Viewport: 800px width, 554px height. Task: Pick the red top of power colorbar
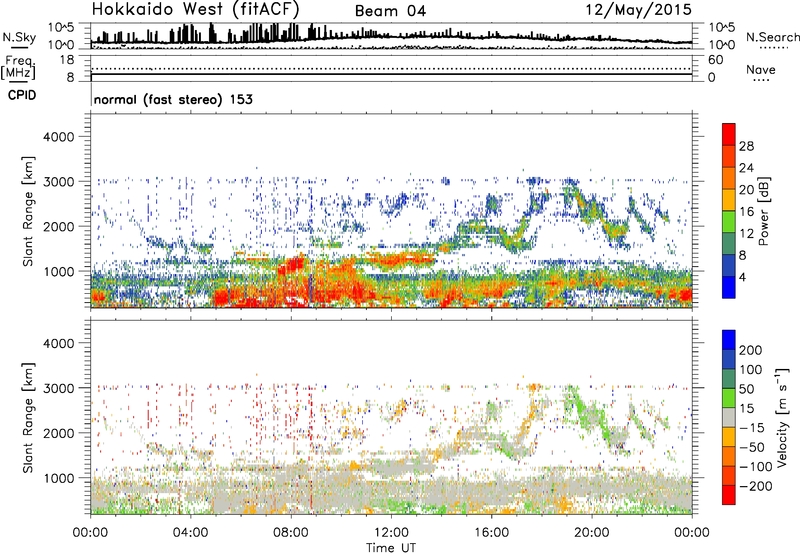729,134
